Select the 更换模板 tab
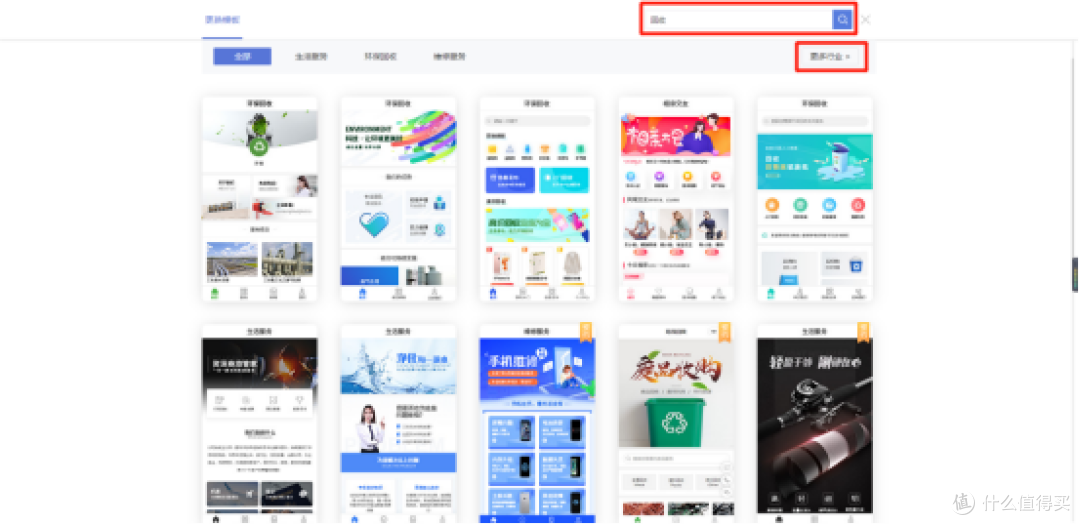This screenshot has height=525, width=1080. [x=222, y=19]
